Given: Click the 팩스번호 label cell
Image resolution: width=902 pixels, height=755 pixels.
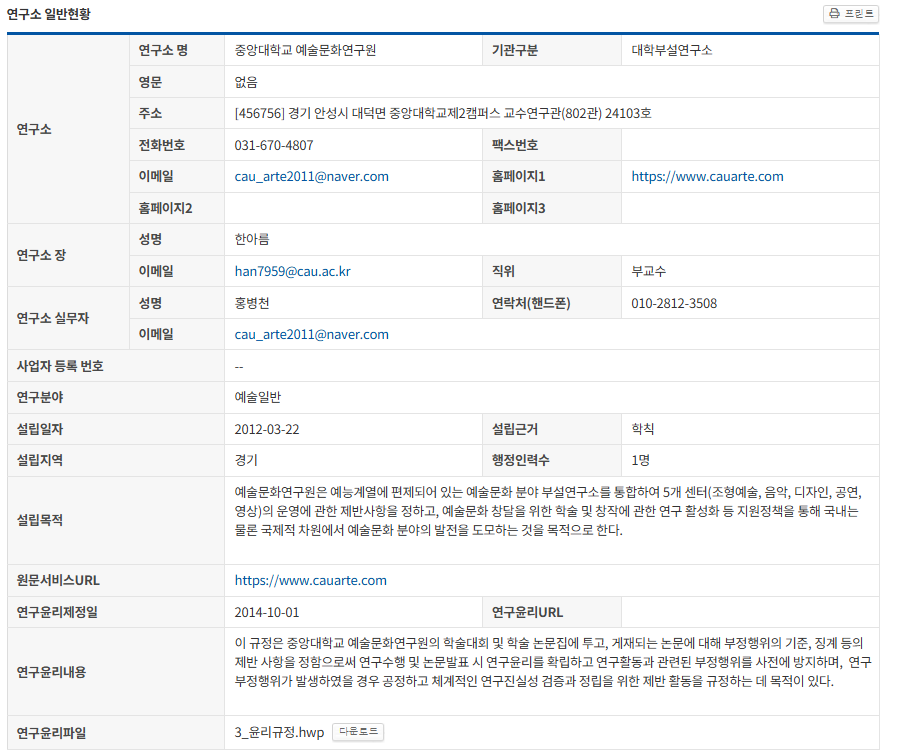Looking at the screenshot, I should click(552, 145).
